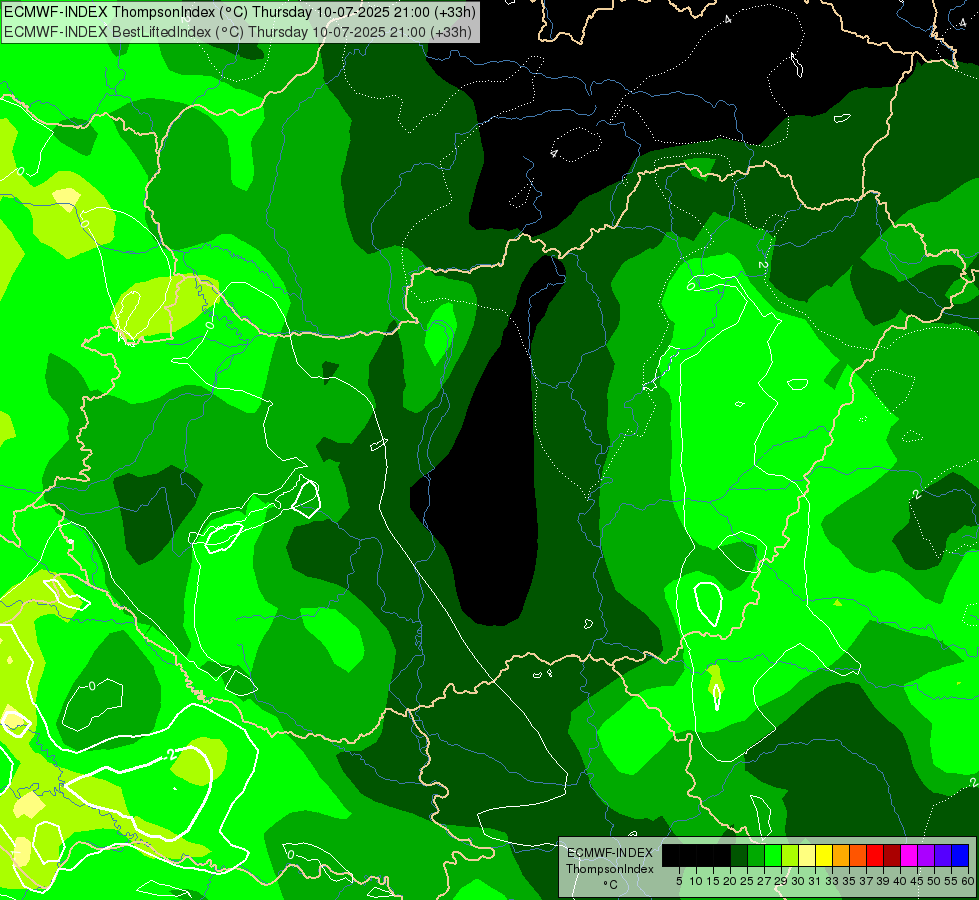Click the violet 50–55 legend swatch
Viewport: 979px width, 900px height.
tap(943, 855)
